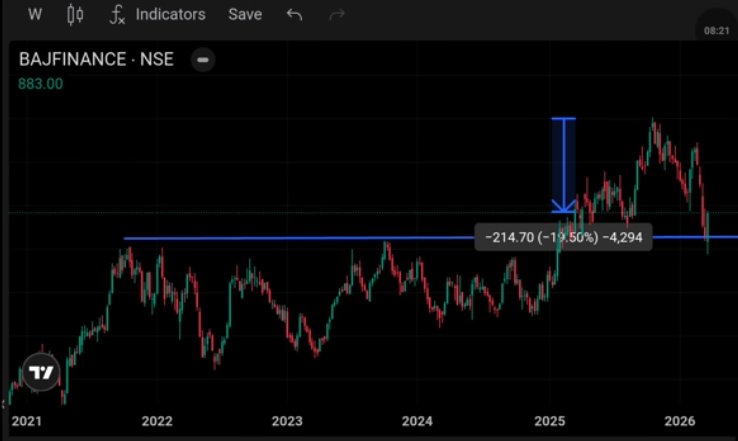Open the W weekly timeframe selector

tap(34, 15)
